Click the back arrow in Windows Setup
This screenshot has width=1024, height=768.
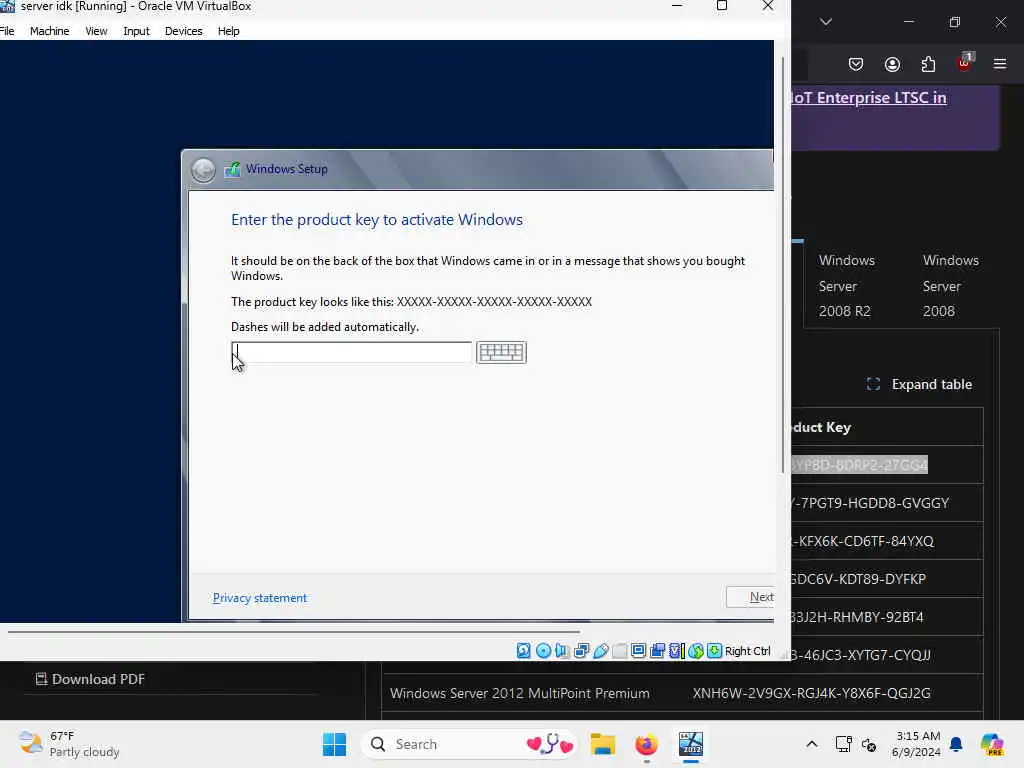(203, 170)
